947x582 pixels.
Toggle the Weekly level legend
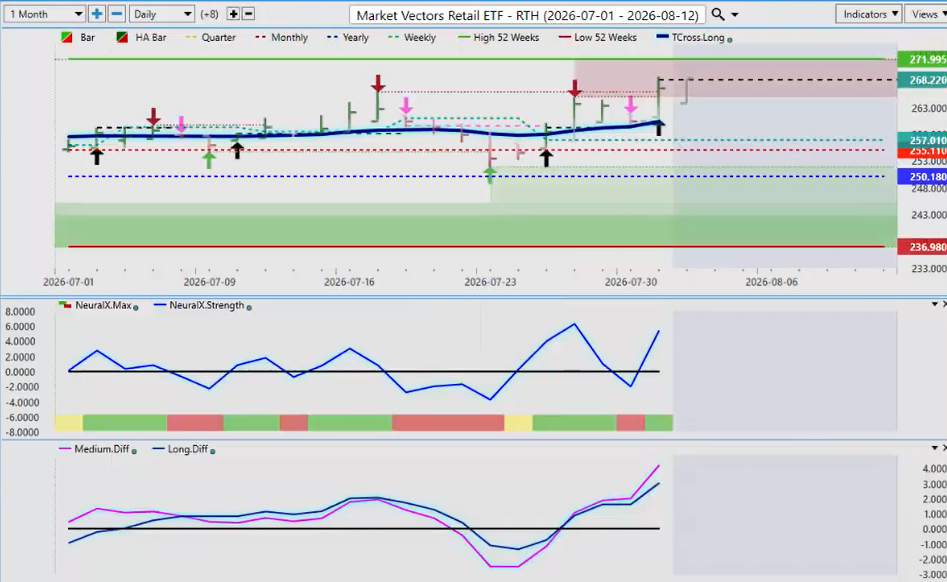pyautogui.click(x=412, y=37)
